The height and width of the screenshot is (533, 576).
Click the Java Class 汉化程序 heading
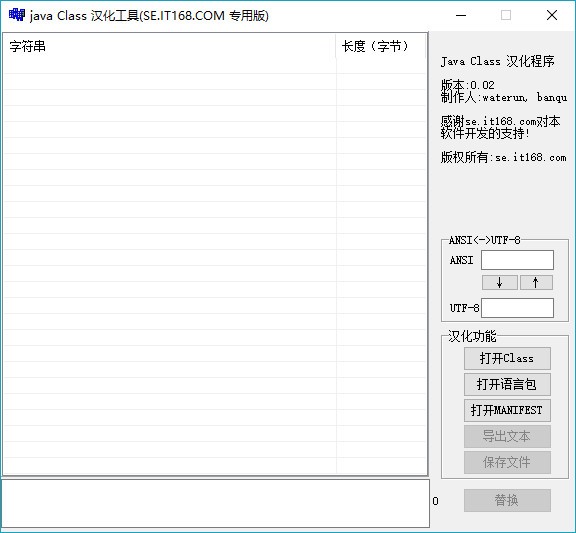(497, 61)
